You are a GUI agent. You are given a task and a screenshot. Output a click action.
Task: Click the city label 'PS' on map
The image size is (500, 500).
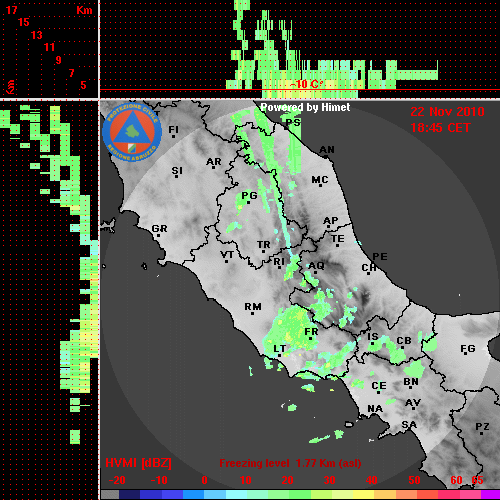point(293,122)
